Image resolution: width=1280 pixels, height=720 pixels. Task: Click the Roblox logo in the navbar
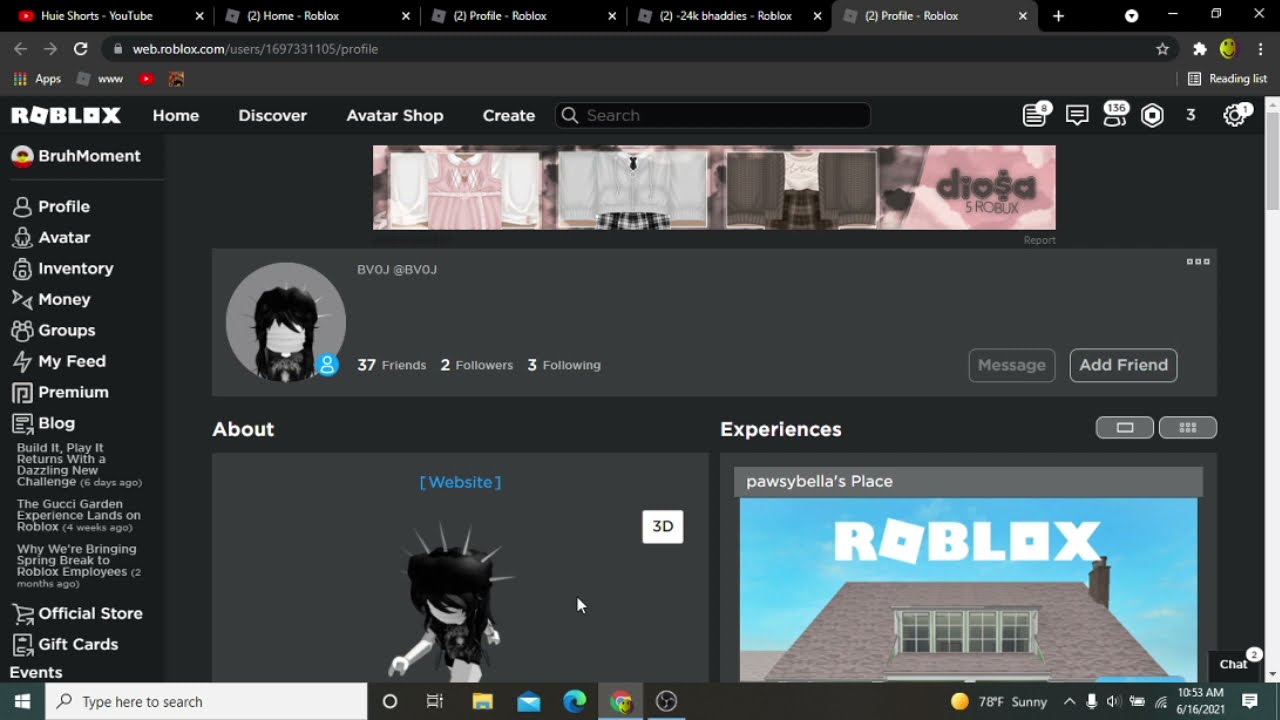(66, 115)
